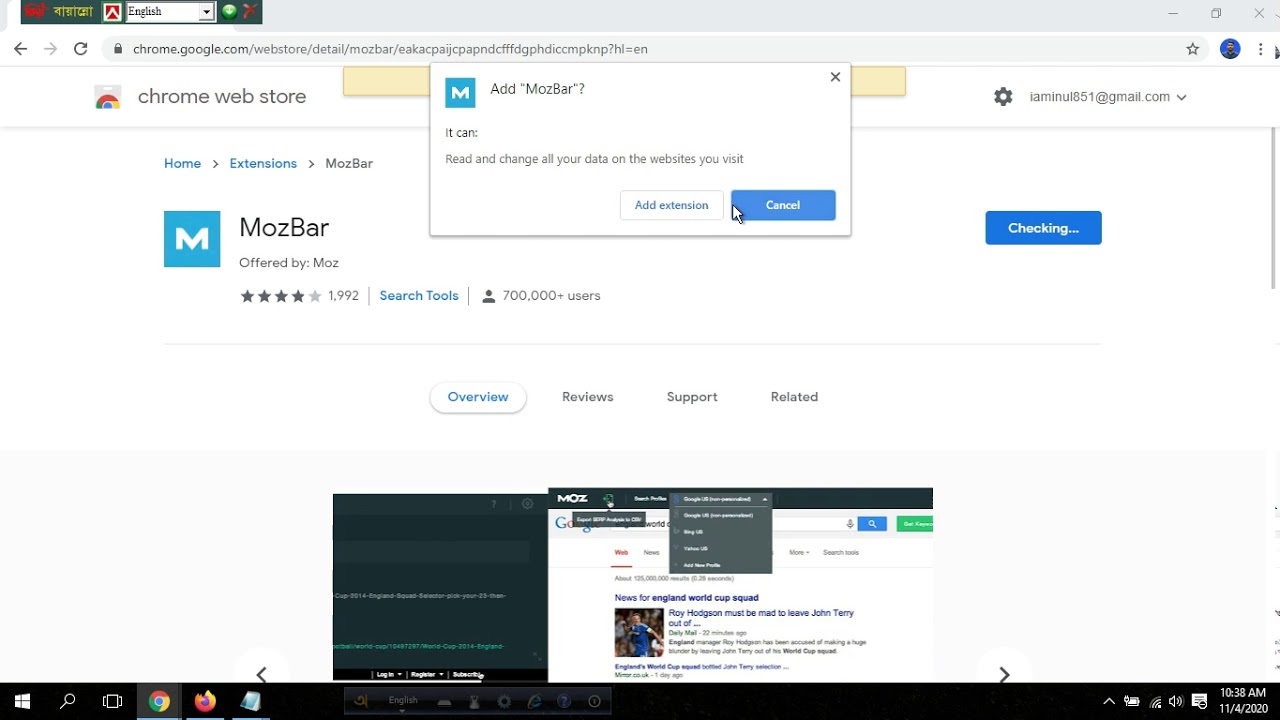This screenshot has width=1280, height=720.
Task: Go back with browser back arrow
Action: click(x=20, y=49)
